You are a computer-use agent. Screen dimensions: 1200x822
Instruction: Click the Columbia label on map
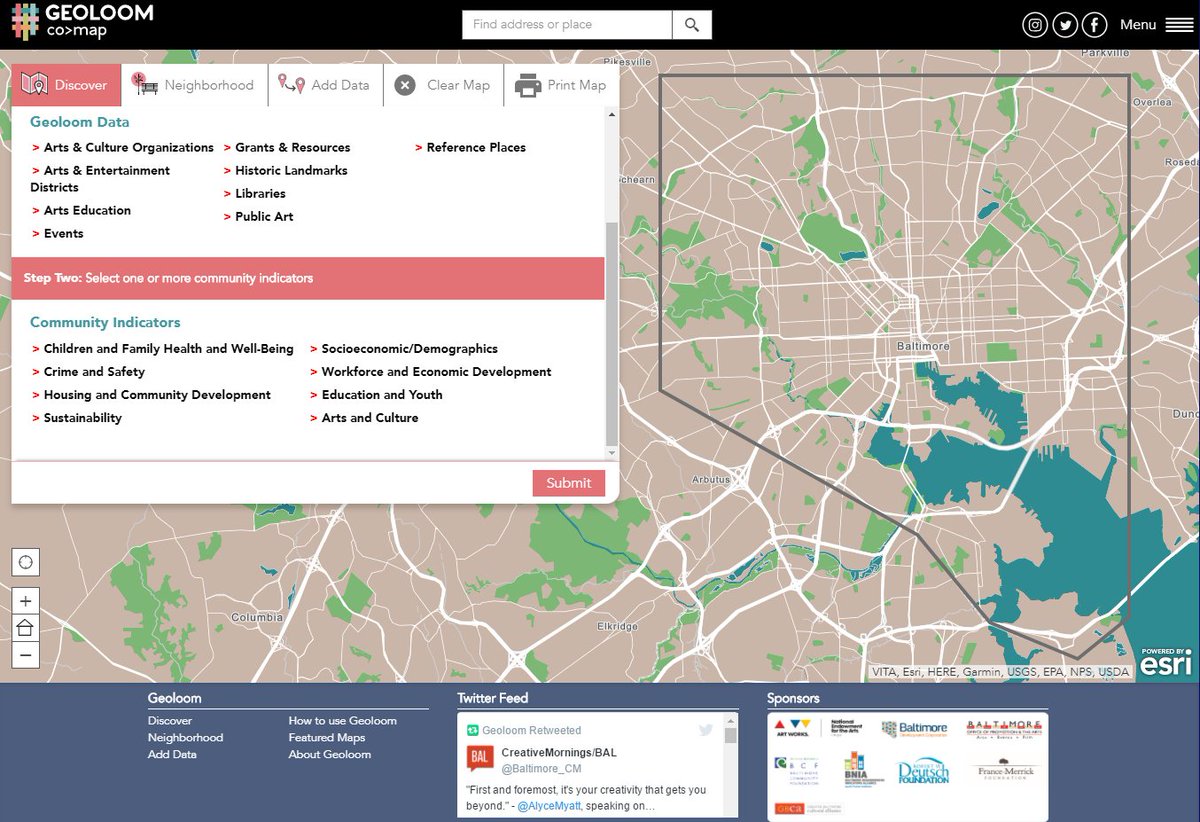pyautogui.click(x=257, y=617)
